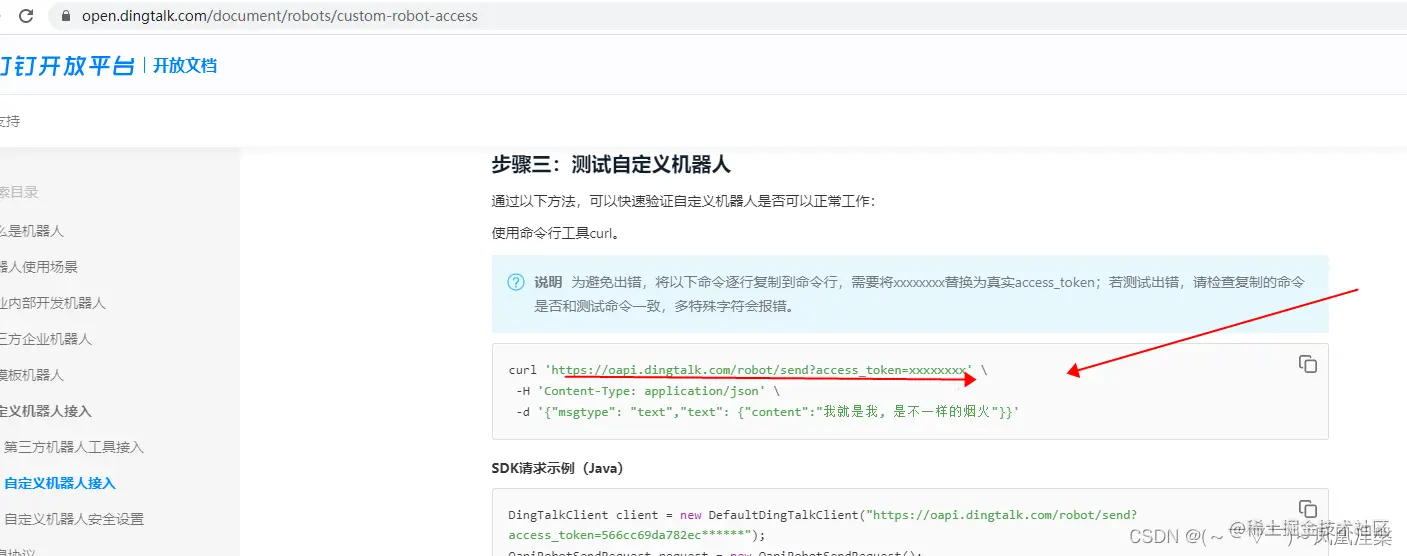Click the 支持 item in the top navigation
Viewport: 1407px width, 556px height.
pos(10,121)
